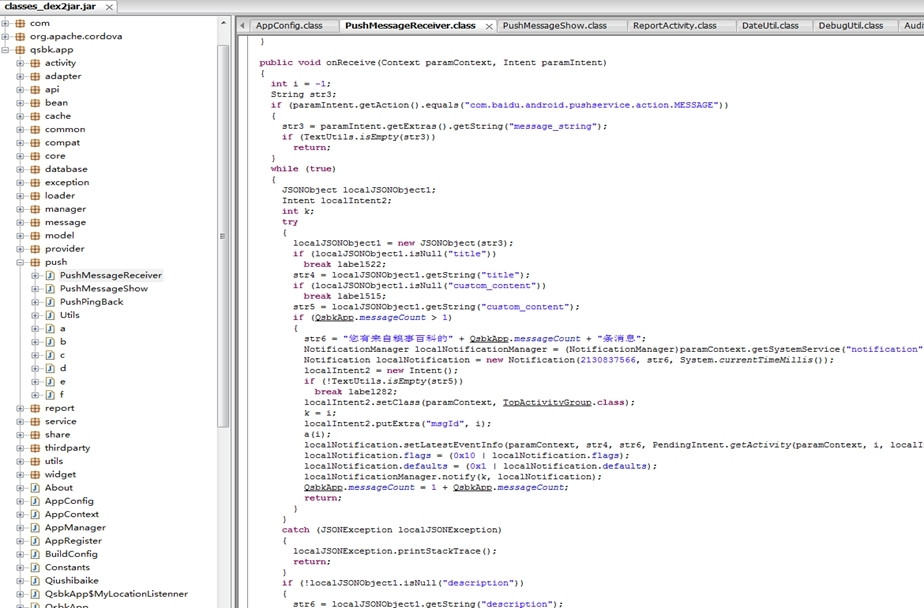
Task: Expand the api package
Action: pos(20,90)
